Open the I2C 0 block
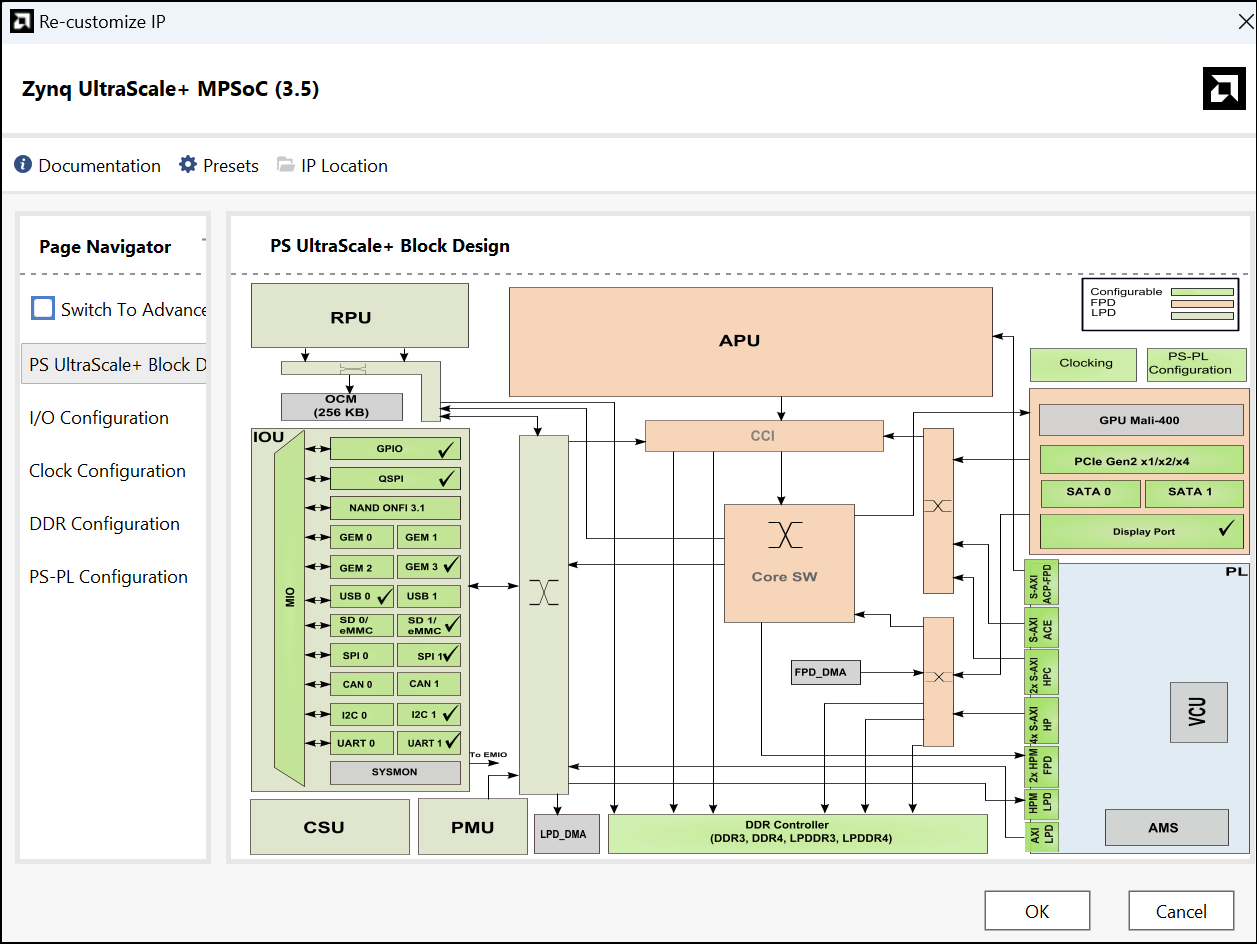1257x944 pixels. [362, 714]
